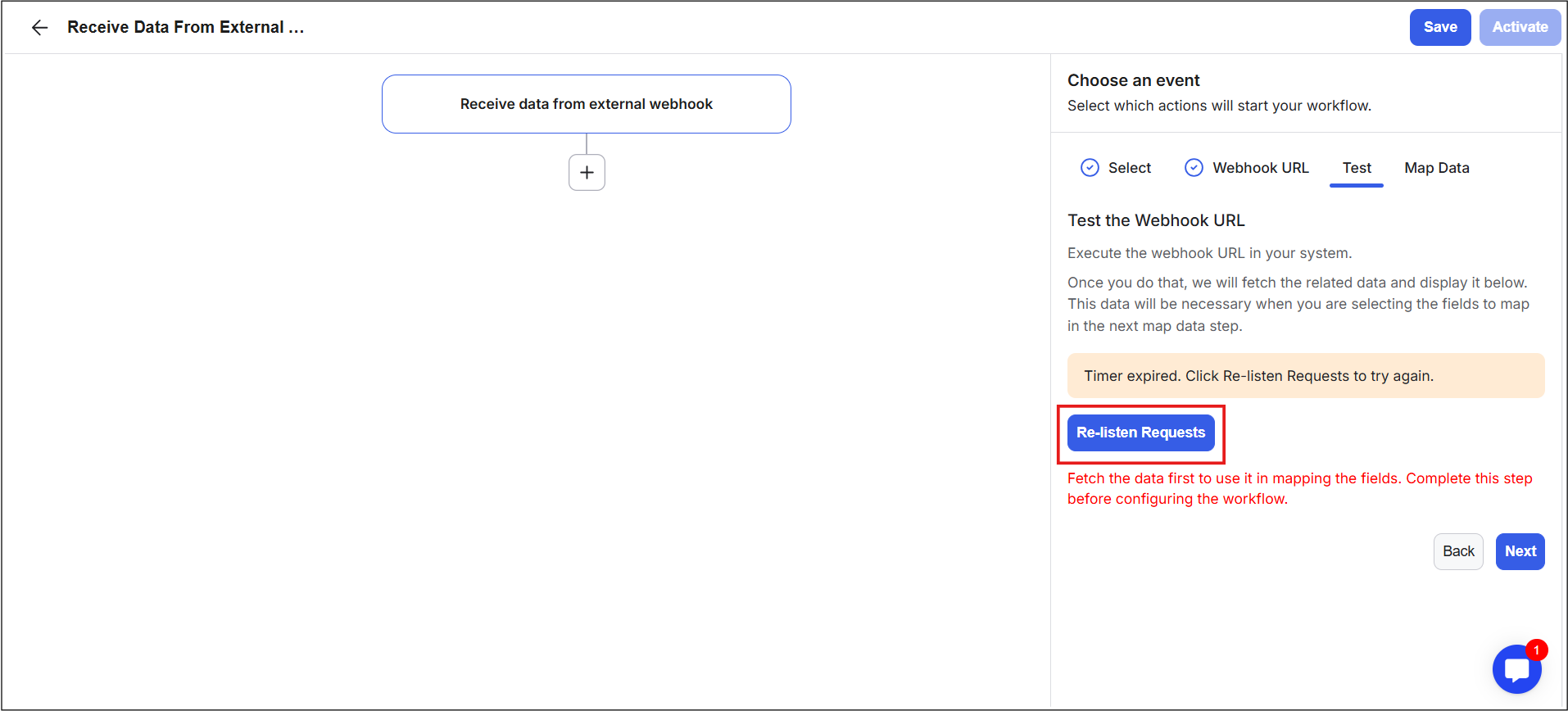Click the back arrow beside workflow title
Viewport: 1568px width, 711px height.
point(39,28)
